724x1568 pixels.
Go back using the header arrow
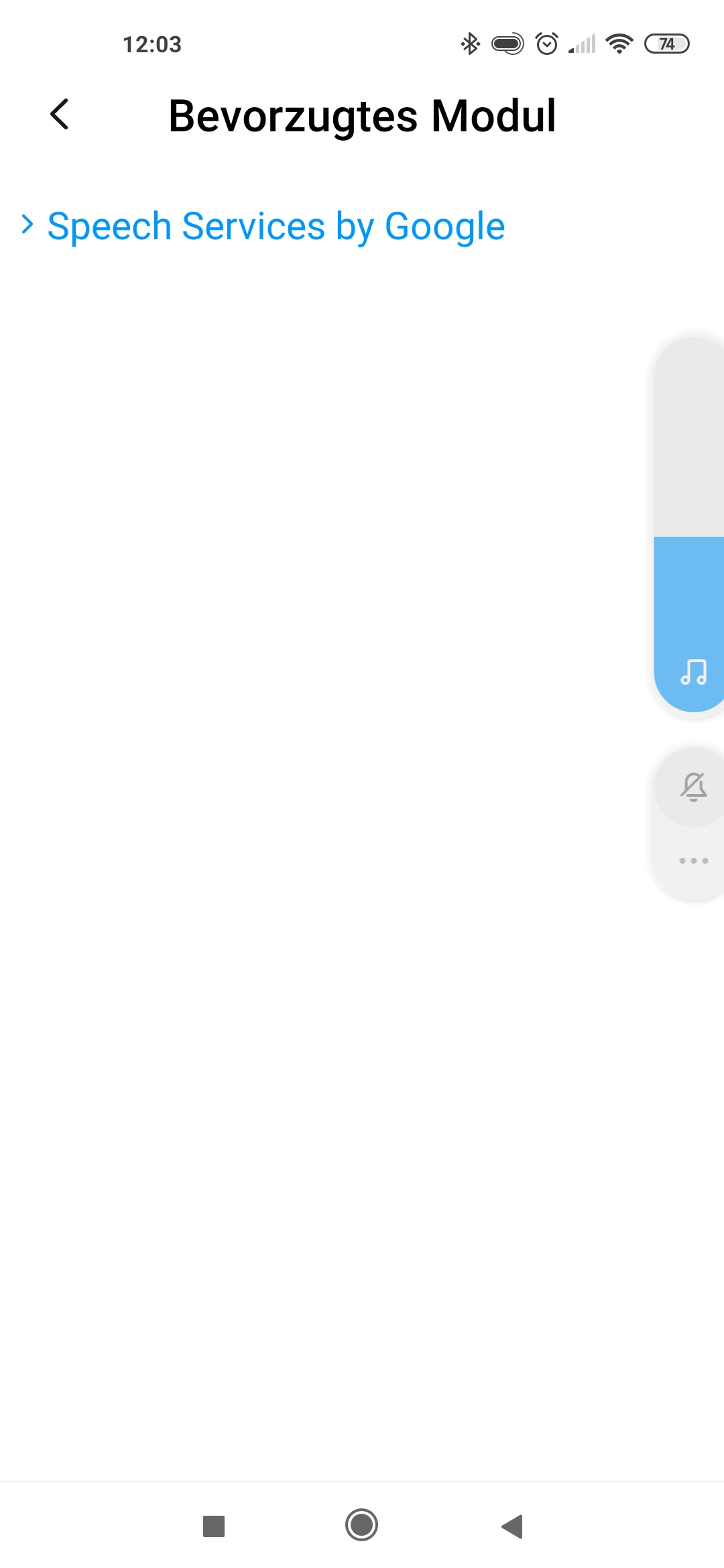(60, 115)
